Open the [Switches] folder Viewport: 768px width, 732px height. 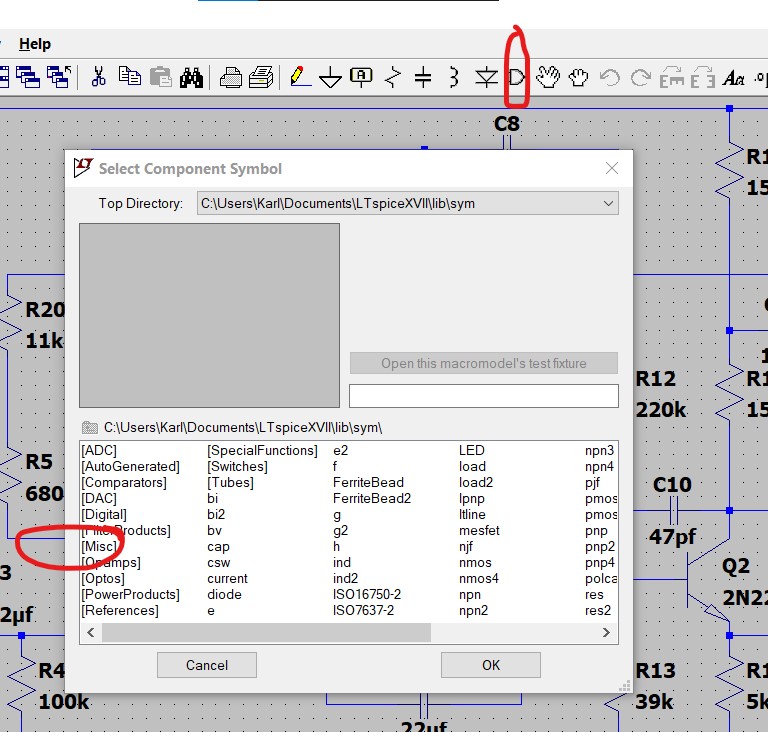237,466
